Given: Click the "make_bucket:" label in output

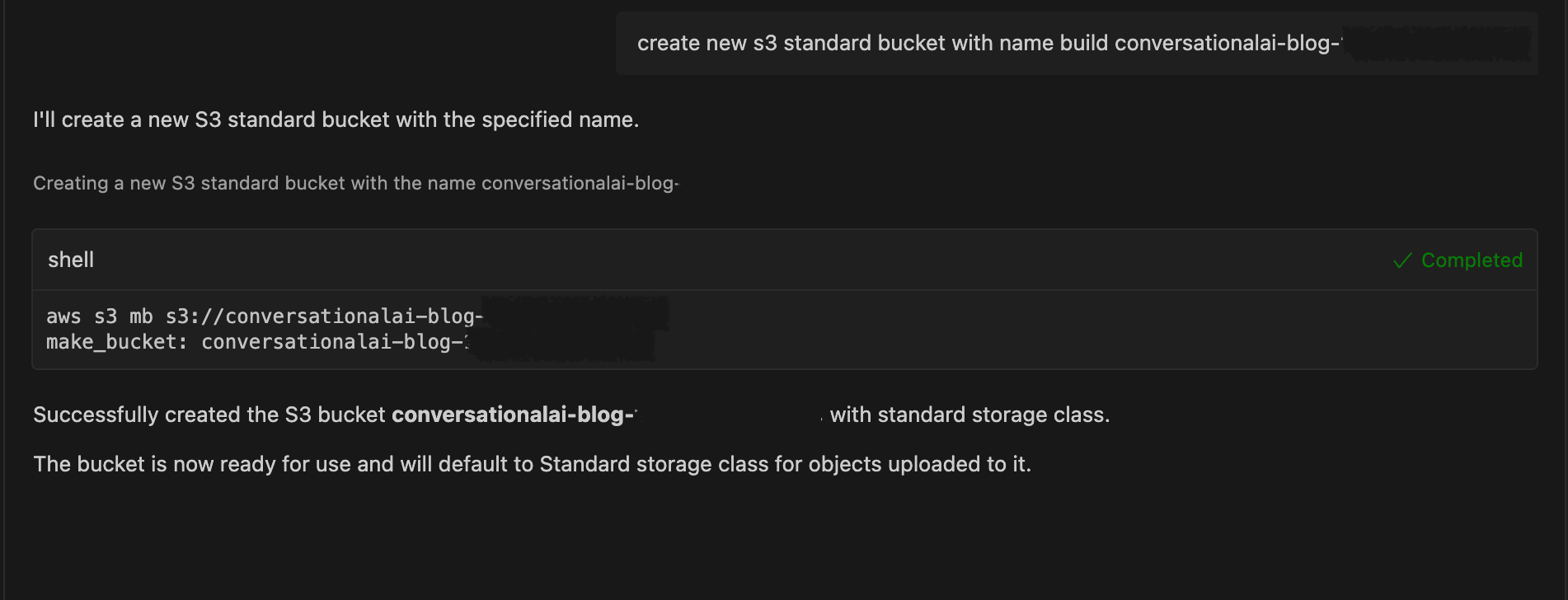Looking at the screenshot, I should (117, 342).
